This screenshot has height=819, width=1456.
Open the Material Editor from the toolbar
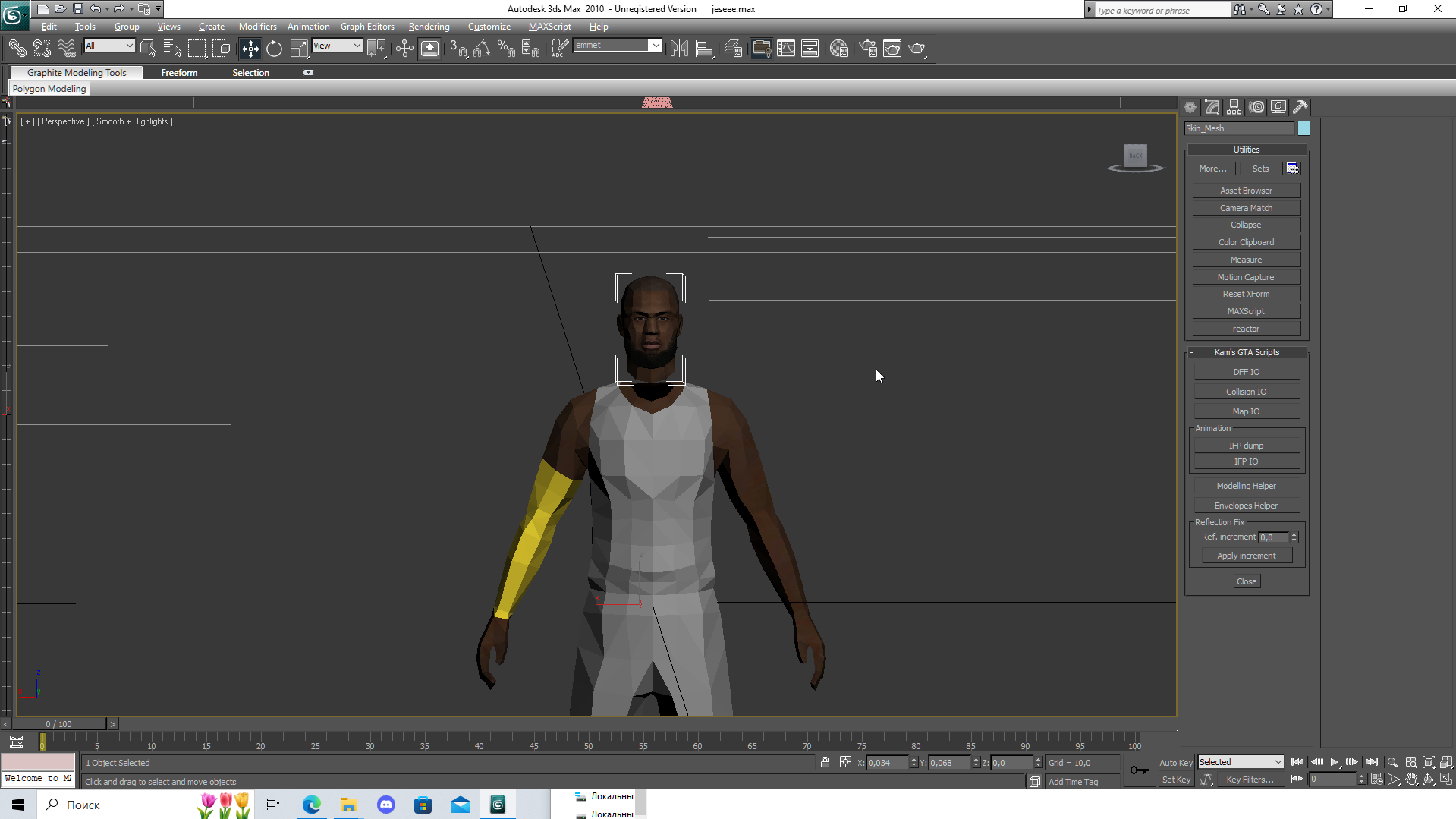pyautogui.click(x=838, y=49)
